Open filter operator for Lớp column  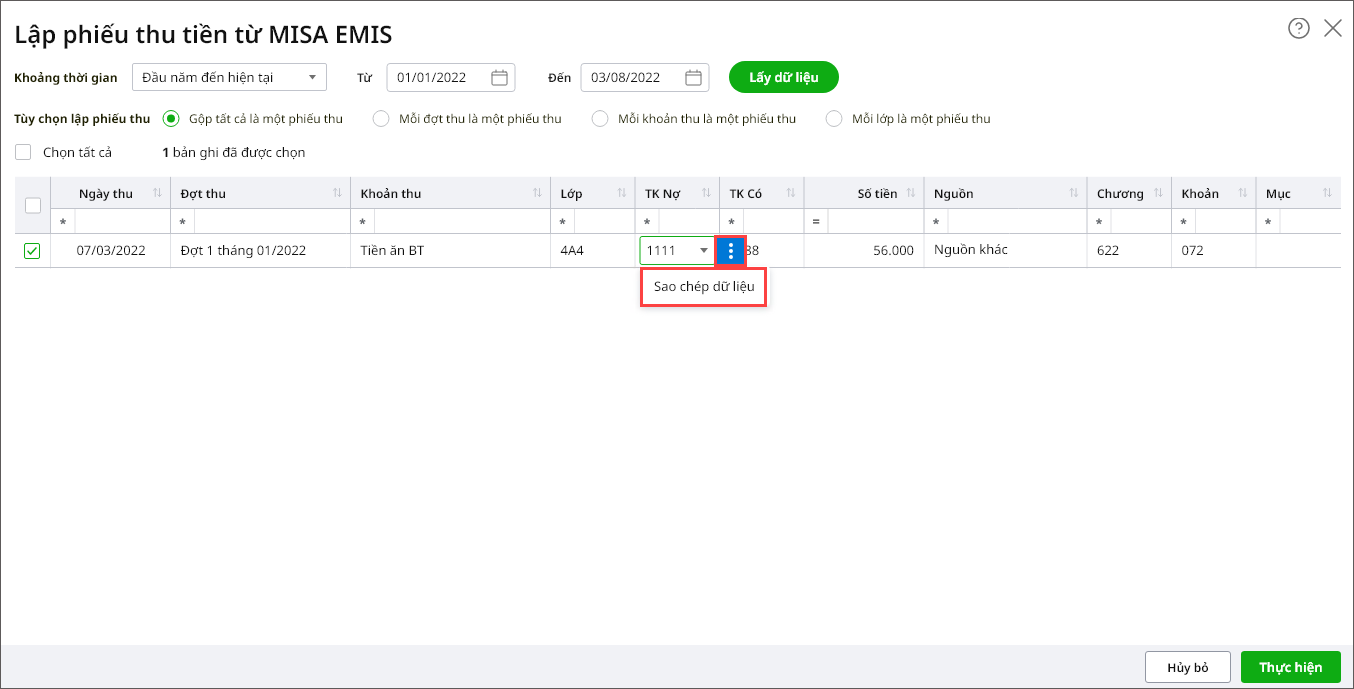click(563, 221)
